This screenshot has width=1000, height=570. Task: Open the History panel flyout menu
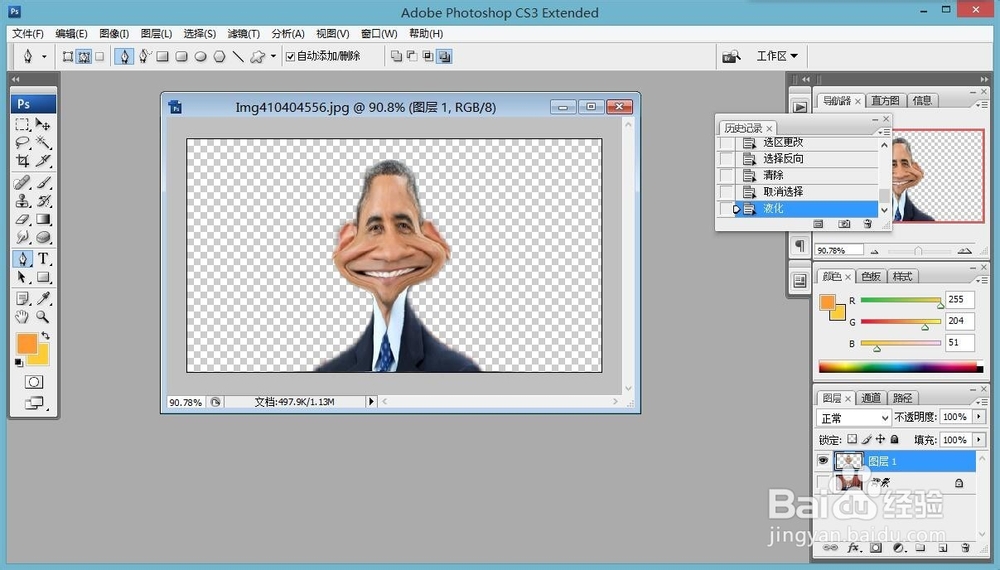click(x=884, y=131)
